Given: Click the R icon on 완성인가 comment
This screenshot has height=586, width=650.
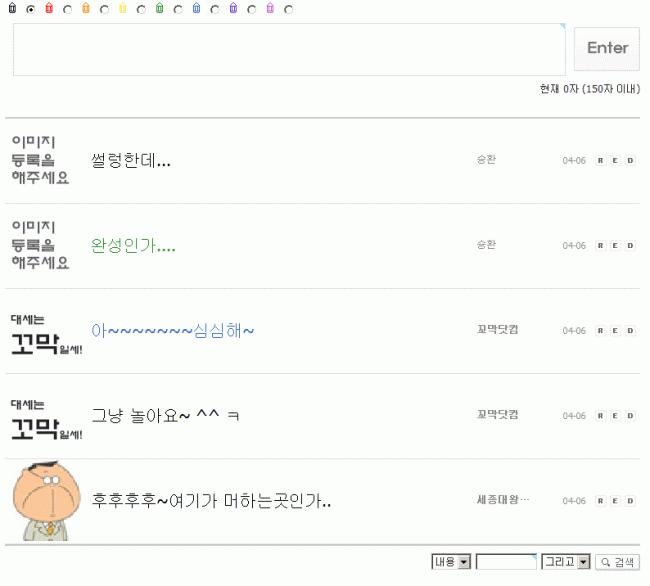Looking at the screenshot, I should click(x=600, y=246).
